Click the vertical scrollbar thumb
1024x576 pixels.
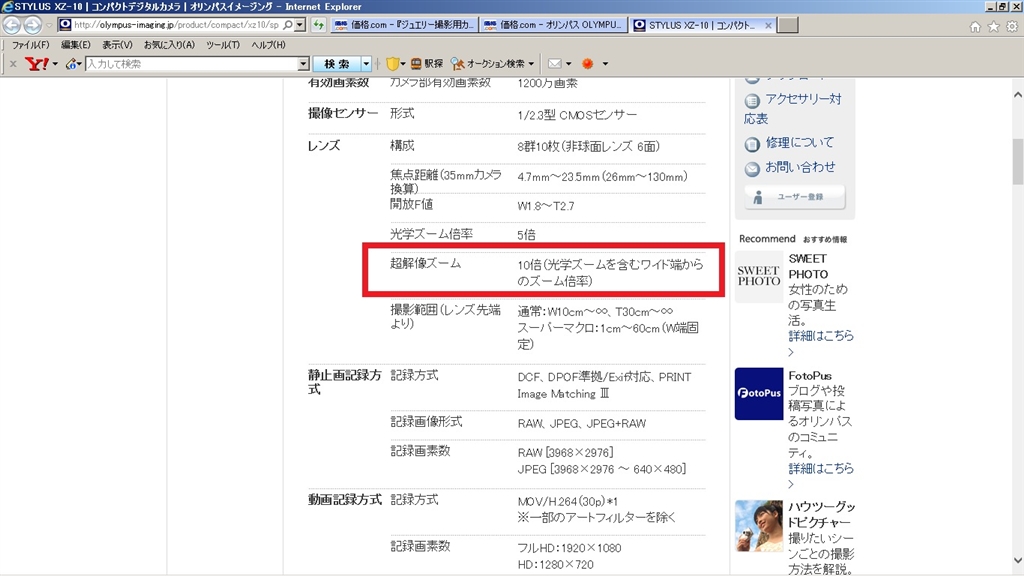pos(1017,161)
